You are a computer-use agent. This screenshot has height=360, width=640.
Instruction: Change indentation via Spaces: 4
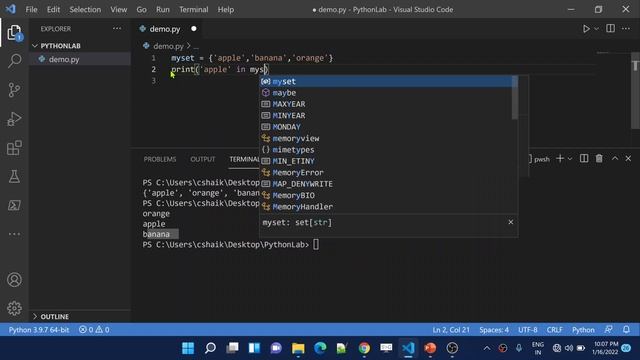click(x=494, y=329)
